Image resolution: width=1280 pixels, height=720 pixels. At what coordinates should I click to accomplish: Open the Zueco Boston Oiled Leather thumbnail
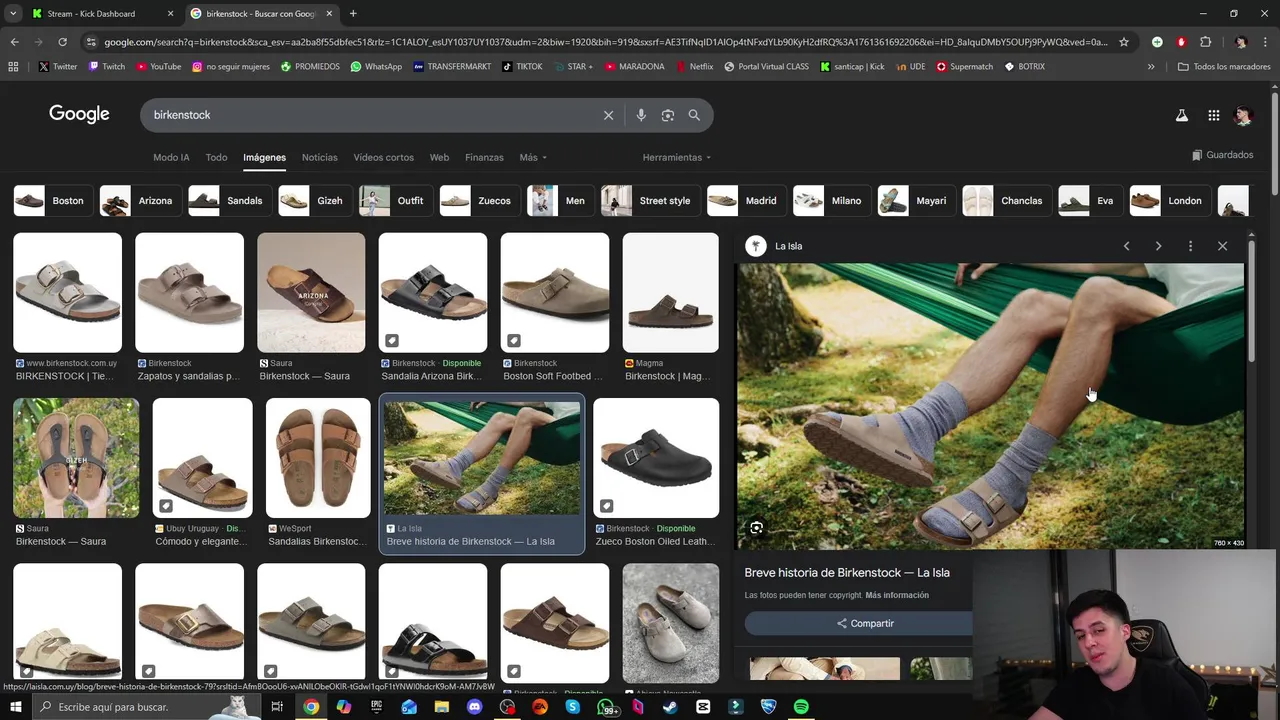(656, 458)
